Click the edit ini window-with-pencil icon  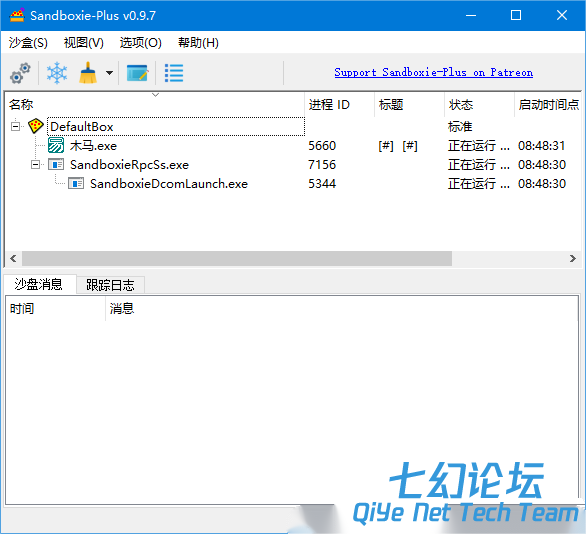click(x=138, y=73)
